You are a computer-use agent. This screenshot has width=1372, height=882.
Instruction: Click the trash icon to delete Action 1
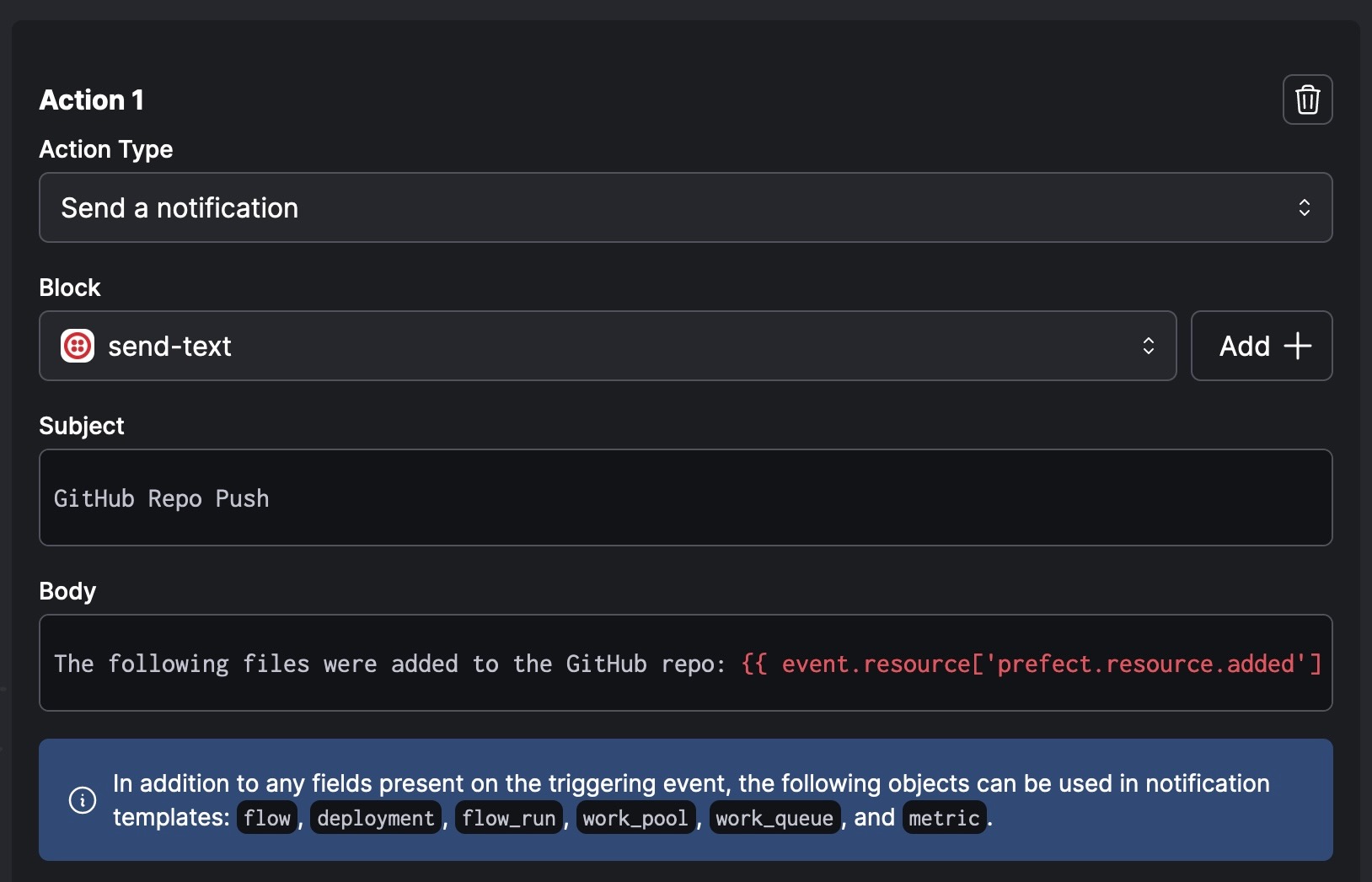pyautogui.click(x=1307, y=99)
